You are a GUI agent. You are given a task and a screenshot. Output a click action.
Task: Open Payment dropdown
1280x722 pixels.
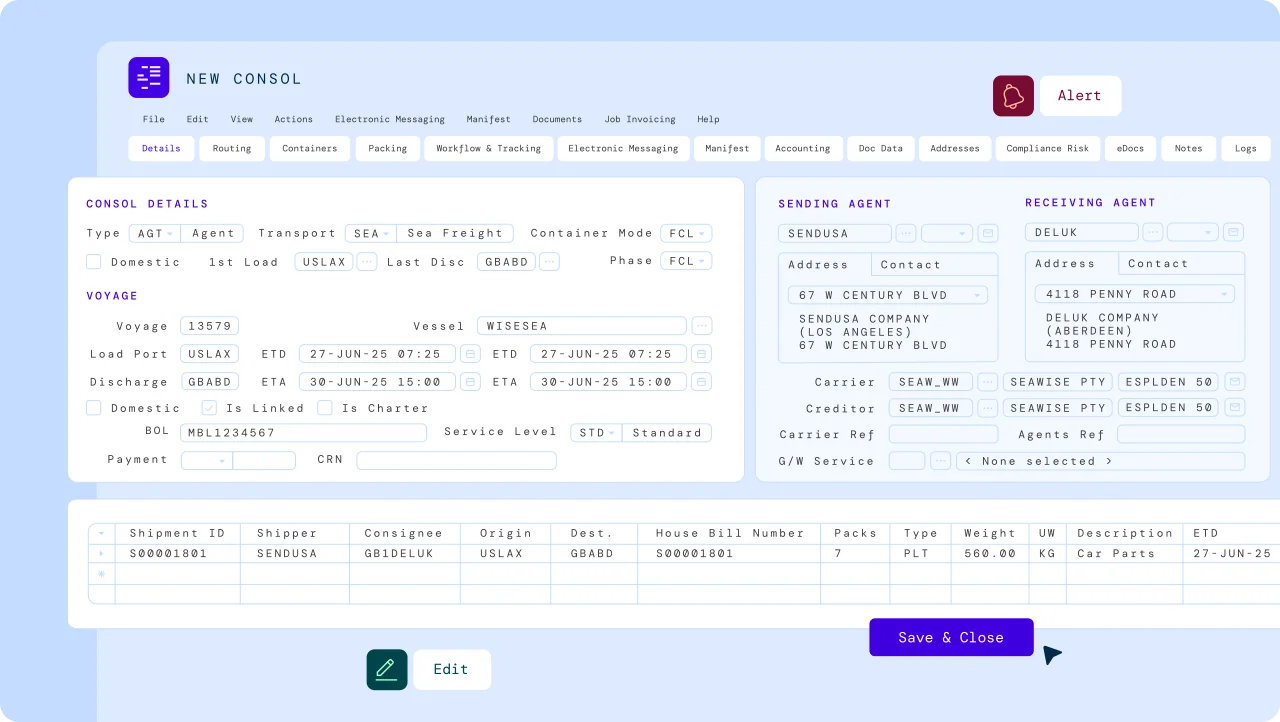coord(207,460)
